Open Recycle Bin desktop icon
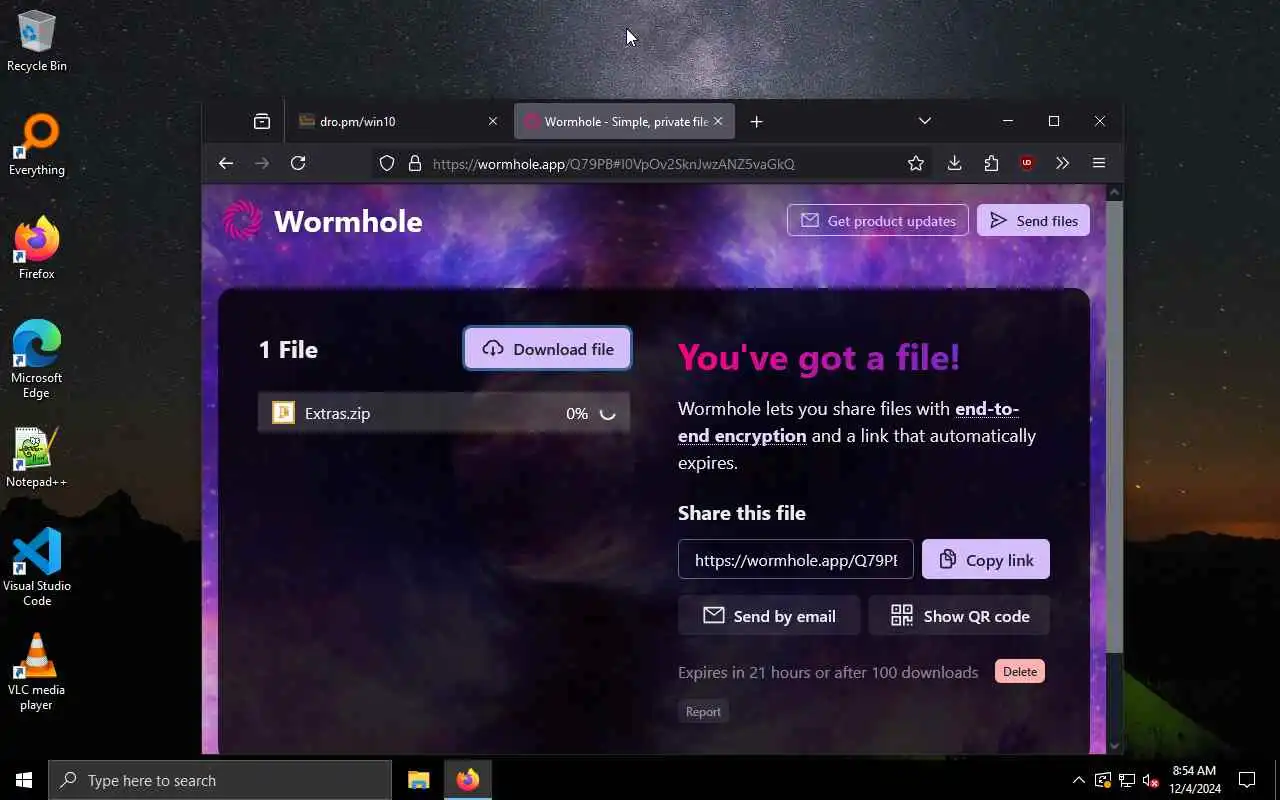This screenshot has height=800, width=1280. click(x=37, y=41)
